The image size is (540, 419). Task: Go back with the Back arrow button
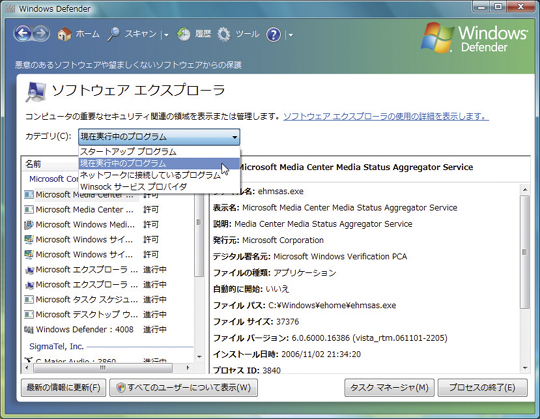(23, 34)
